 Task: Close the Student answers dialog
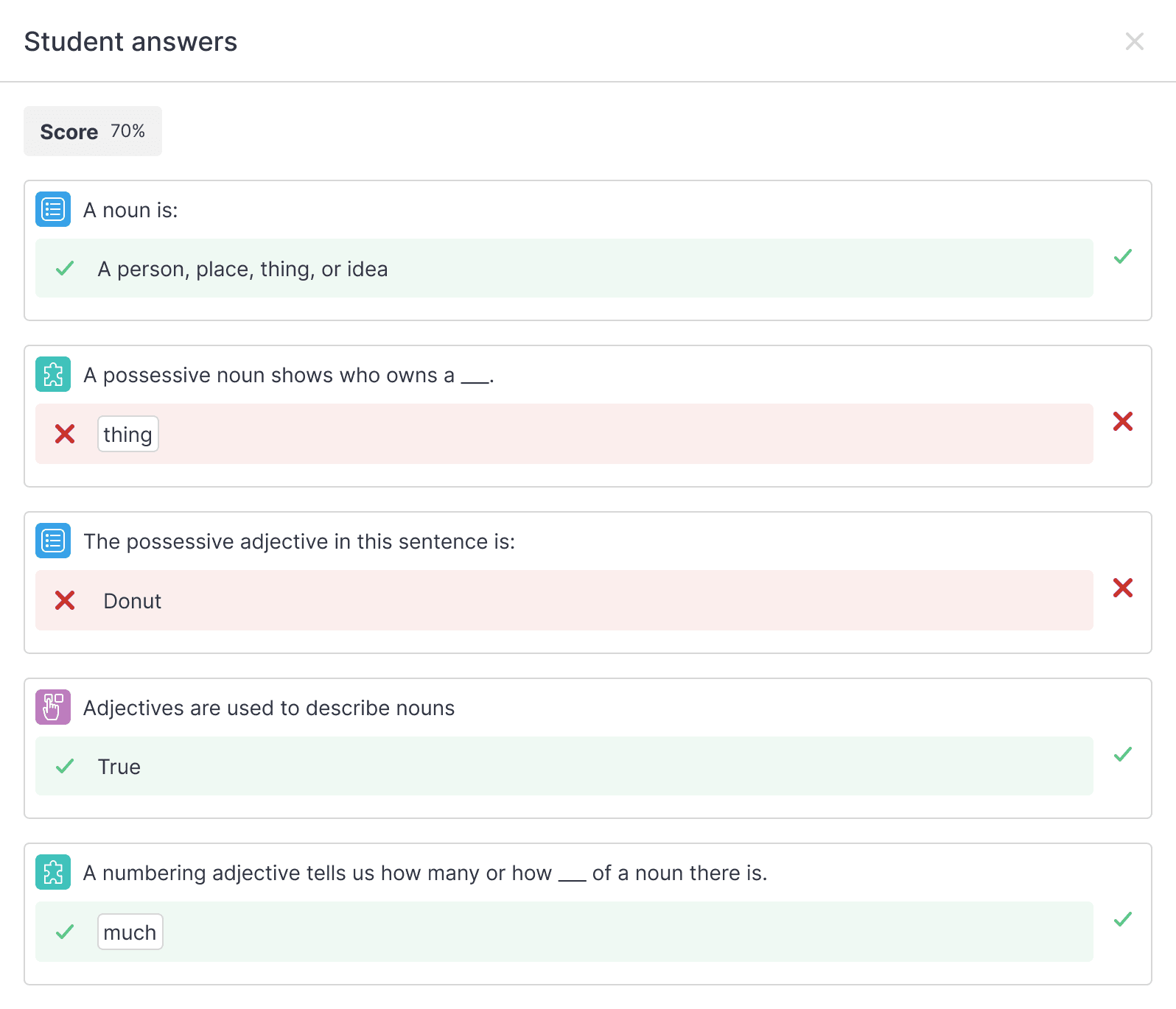coord(1135,41)
